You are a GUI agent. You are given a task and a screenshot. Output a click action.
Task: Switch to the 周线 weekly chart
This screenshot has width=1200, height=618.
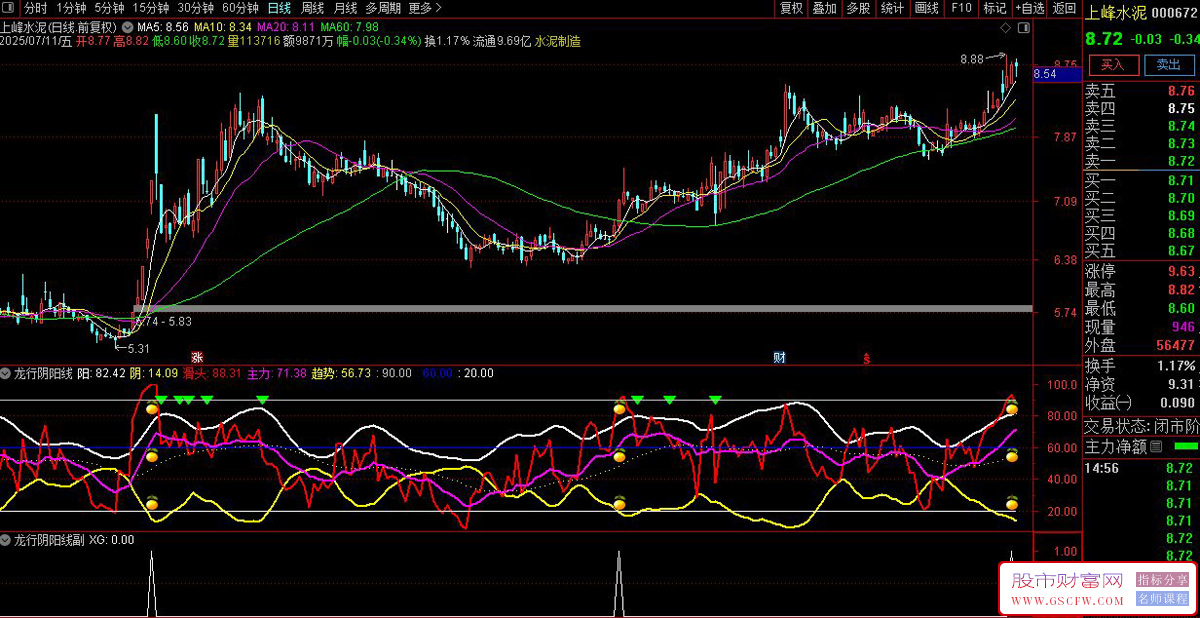(x=313, y=8)
